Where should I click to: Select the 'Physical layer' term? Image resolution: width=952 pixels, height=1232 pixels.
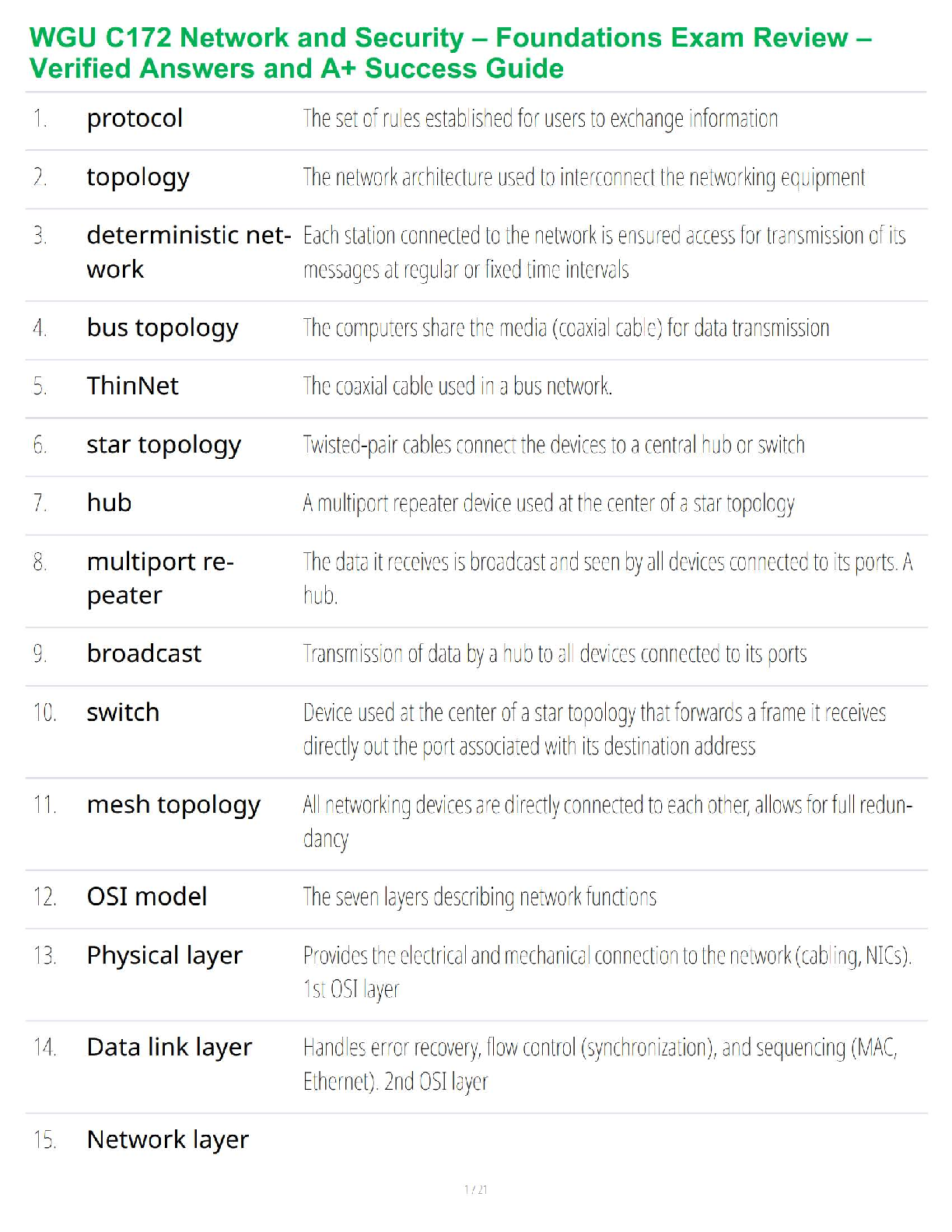[x=165, y=955]
